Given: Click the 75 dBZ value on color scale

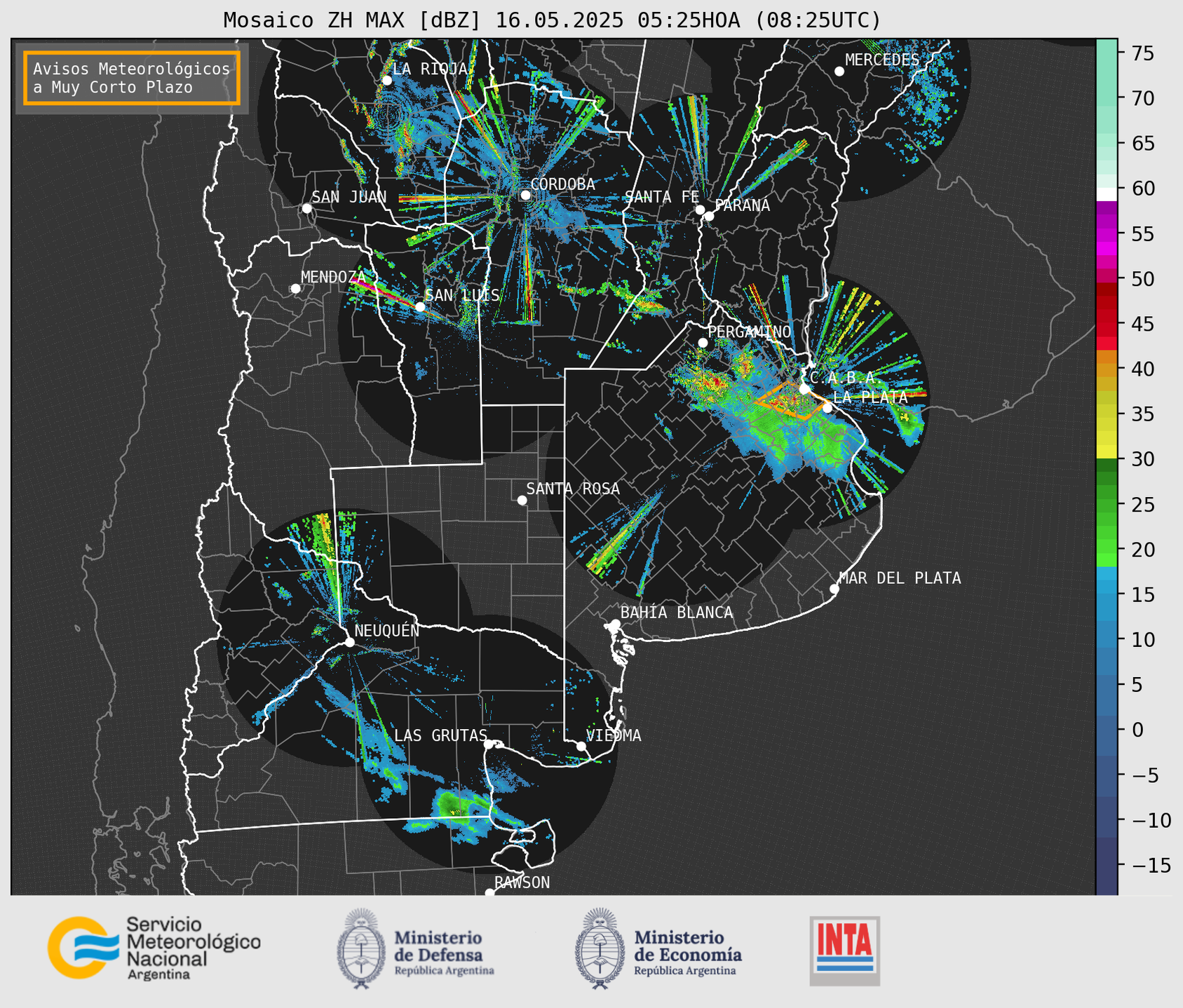Looking at the screenshot, I should (1142, 53).
